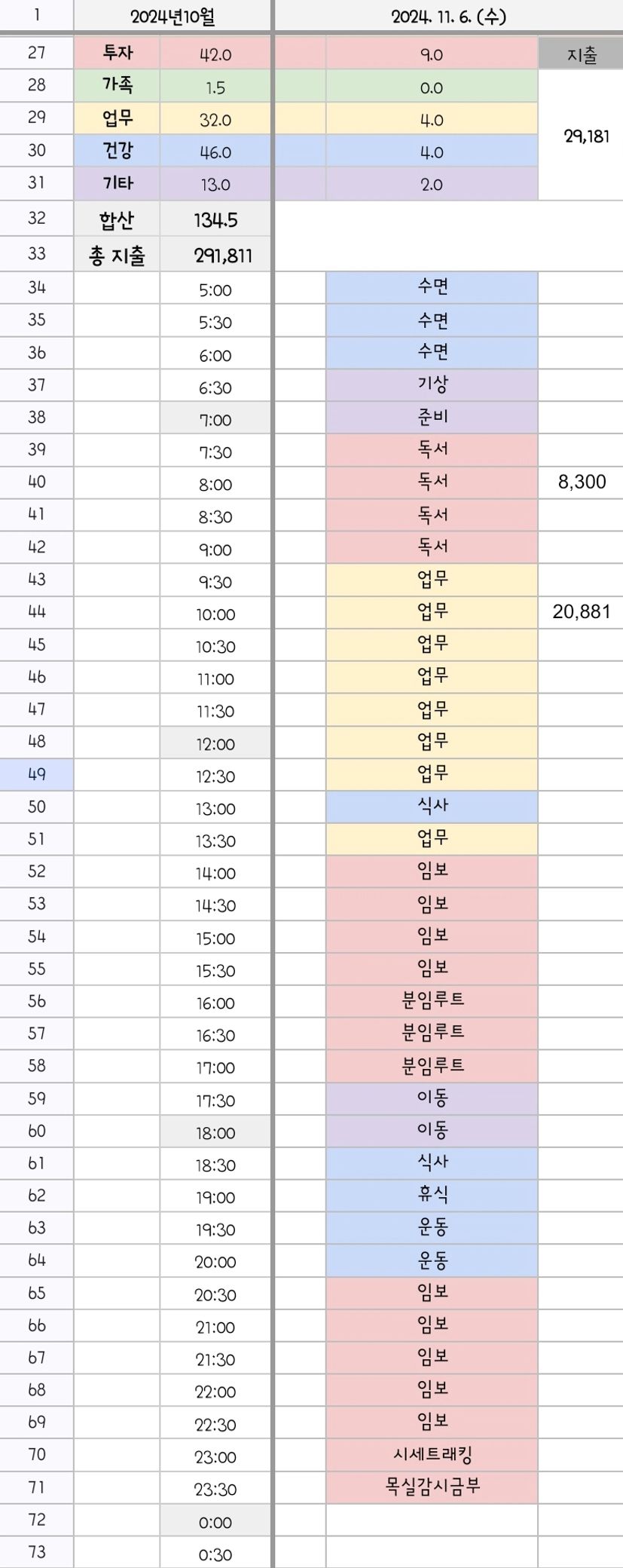Image resolution: width=623 pixels, height=1568 pixels.
Task: Click the 지출 header cell
Action: [x=581, y=54]
